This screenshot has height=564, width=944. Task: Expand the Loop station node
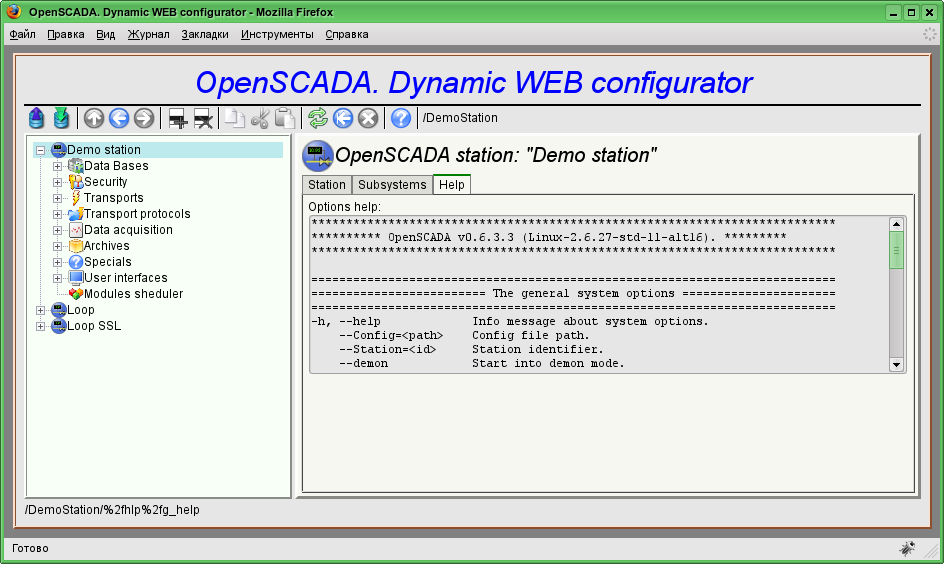pos(40,310)
